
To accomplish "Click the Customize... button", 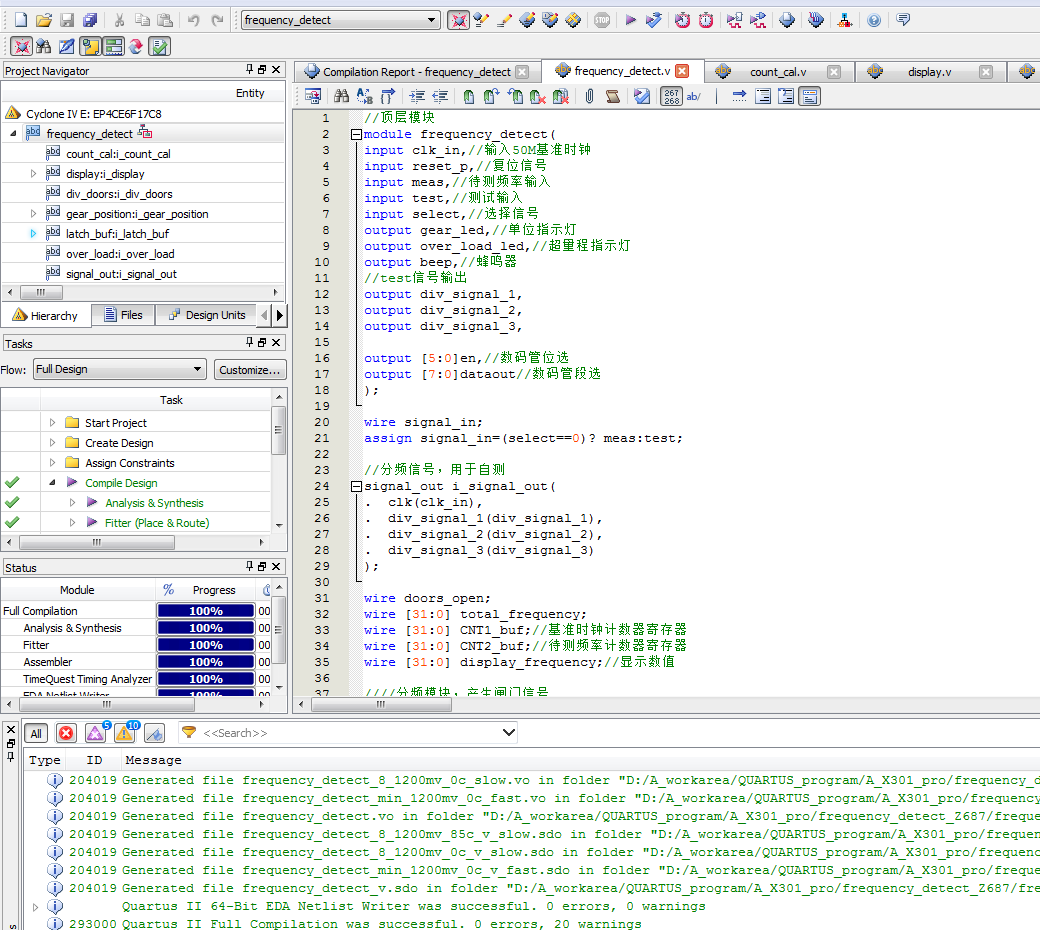I will tap(249, 369).
